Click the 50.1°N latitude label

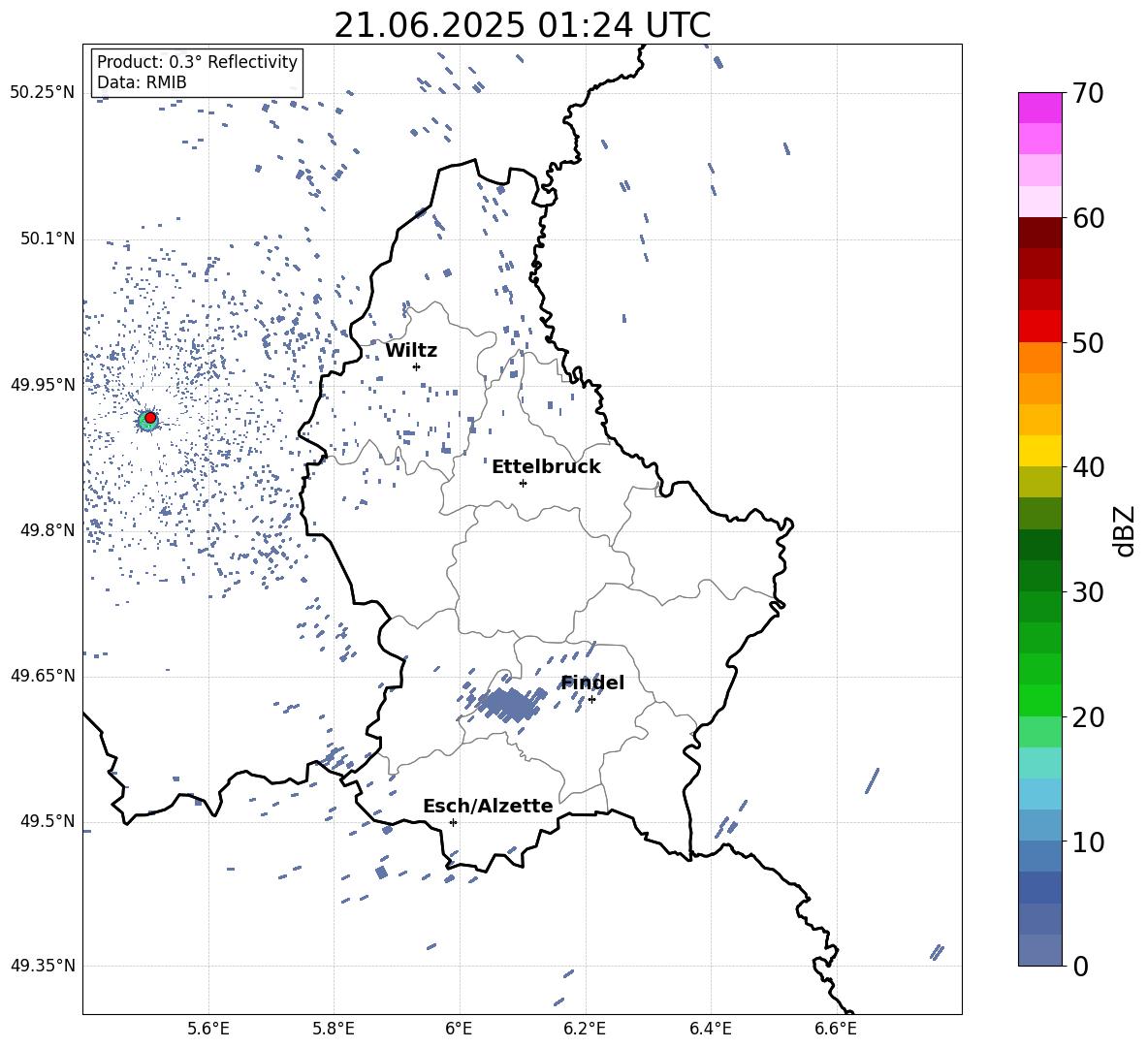click(47, 239)
